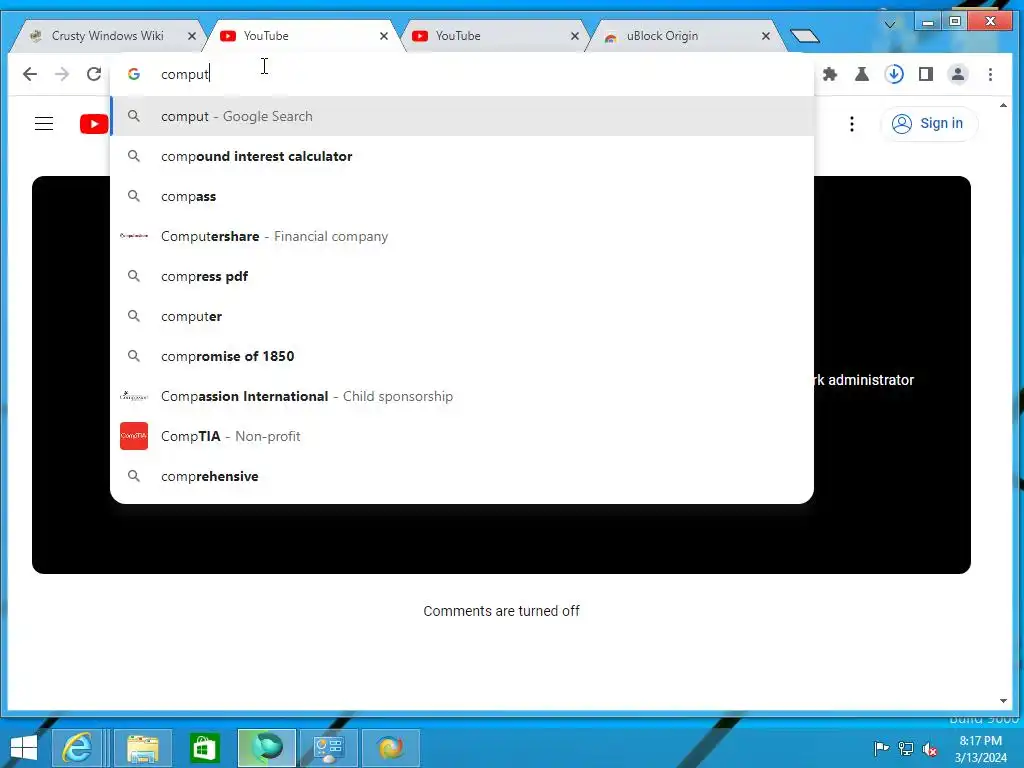The image size is (1024, 768).
Task: Click the YouTube Sign in button
Action: coord(929,123)
